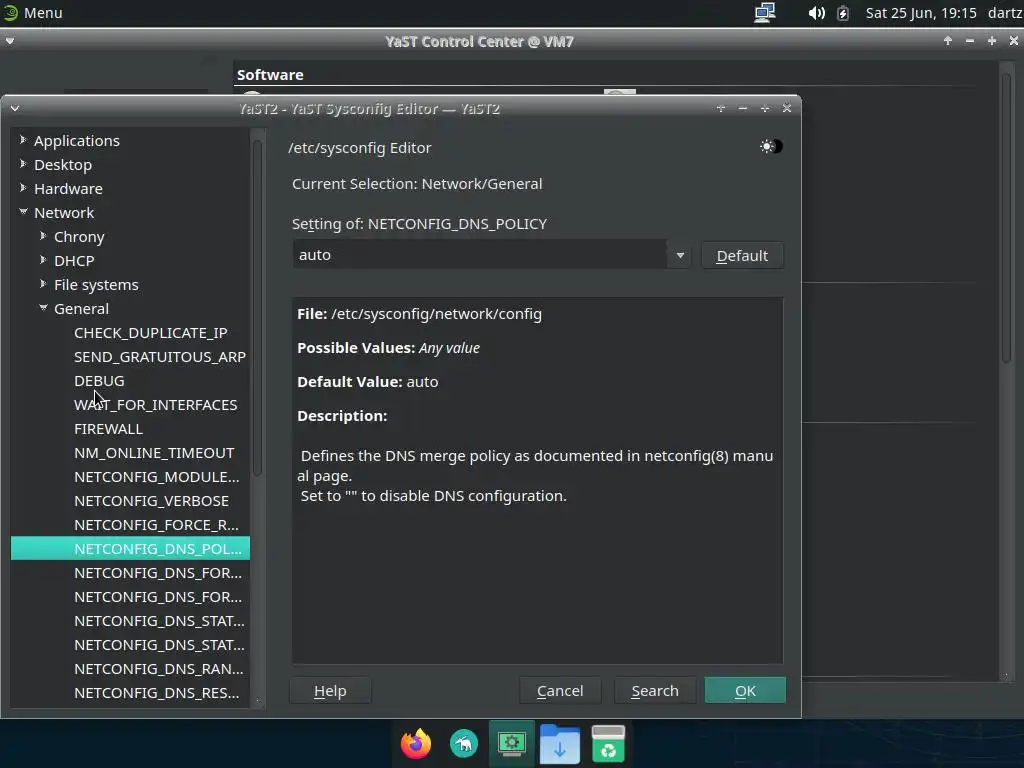Open the Menu launcher in top panel
This screenshot has height=768, width=1024.
(x=33, y=12)
